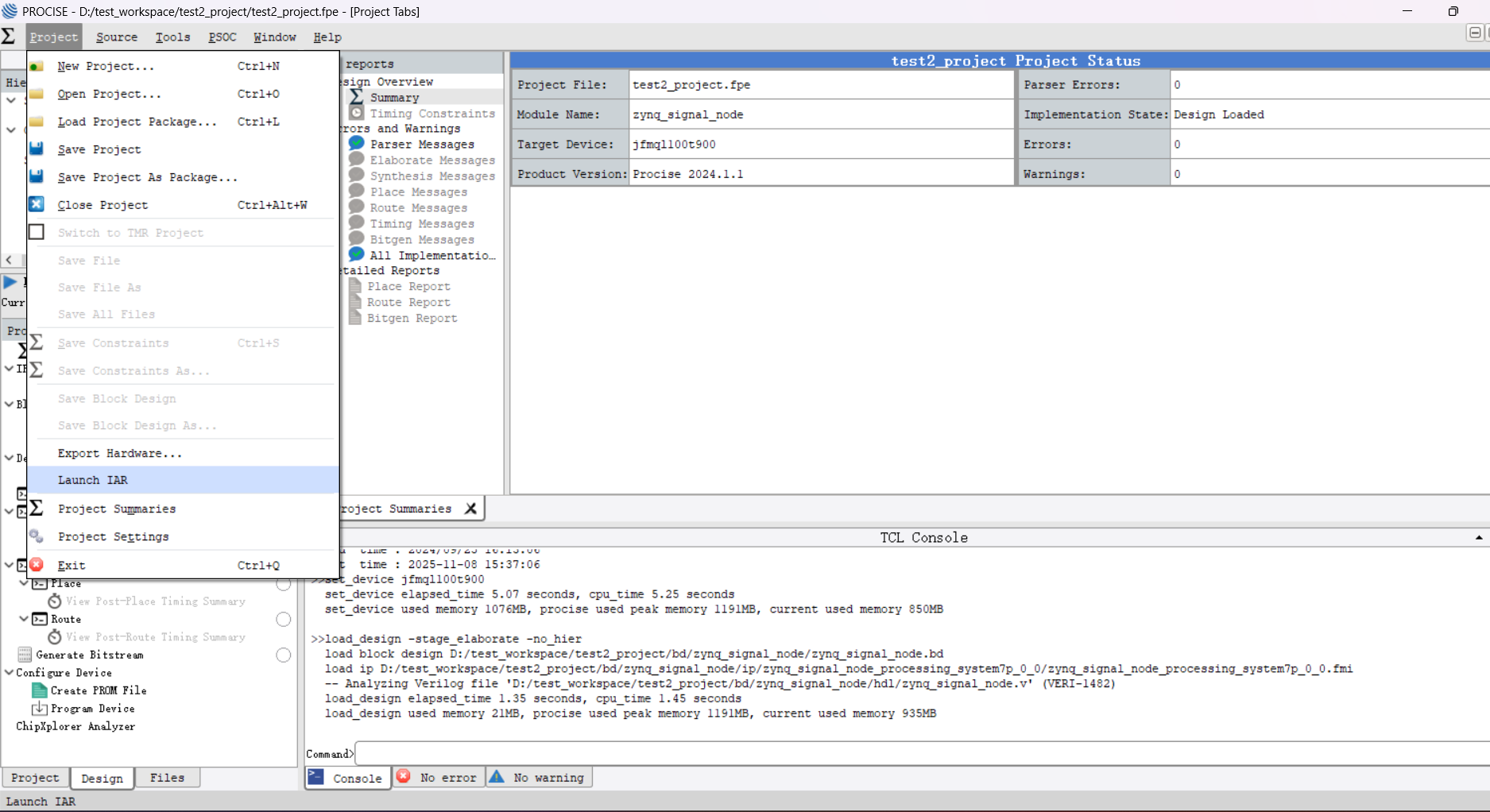1490x812 pixels.
Task: Click the blue No warning triangle icon
Action: tap(497, 776)
